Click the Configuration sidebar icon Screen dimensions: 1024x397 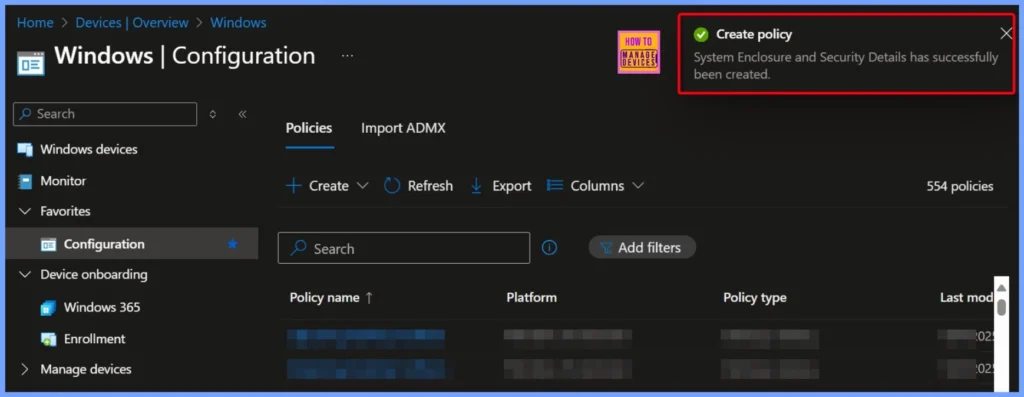[48, 244]
